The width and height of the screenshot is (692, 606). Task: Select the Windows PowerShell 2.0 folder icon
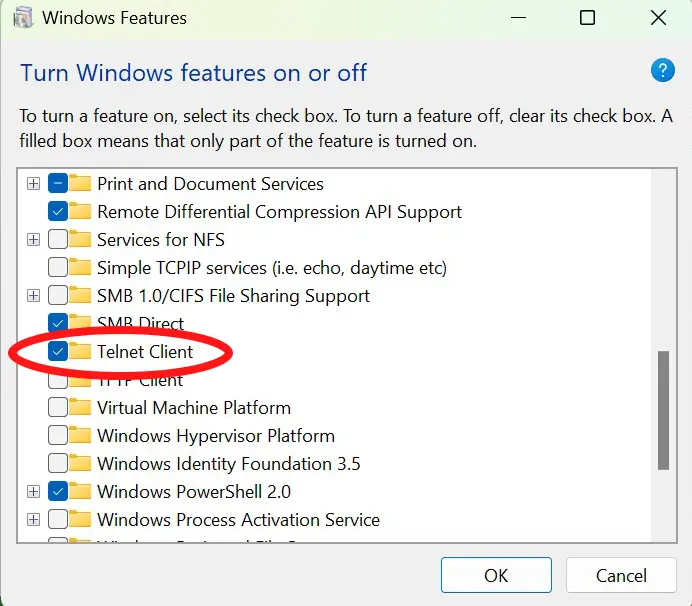click(x=80, y=491)
